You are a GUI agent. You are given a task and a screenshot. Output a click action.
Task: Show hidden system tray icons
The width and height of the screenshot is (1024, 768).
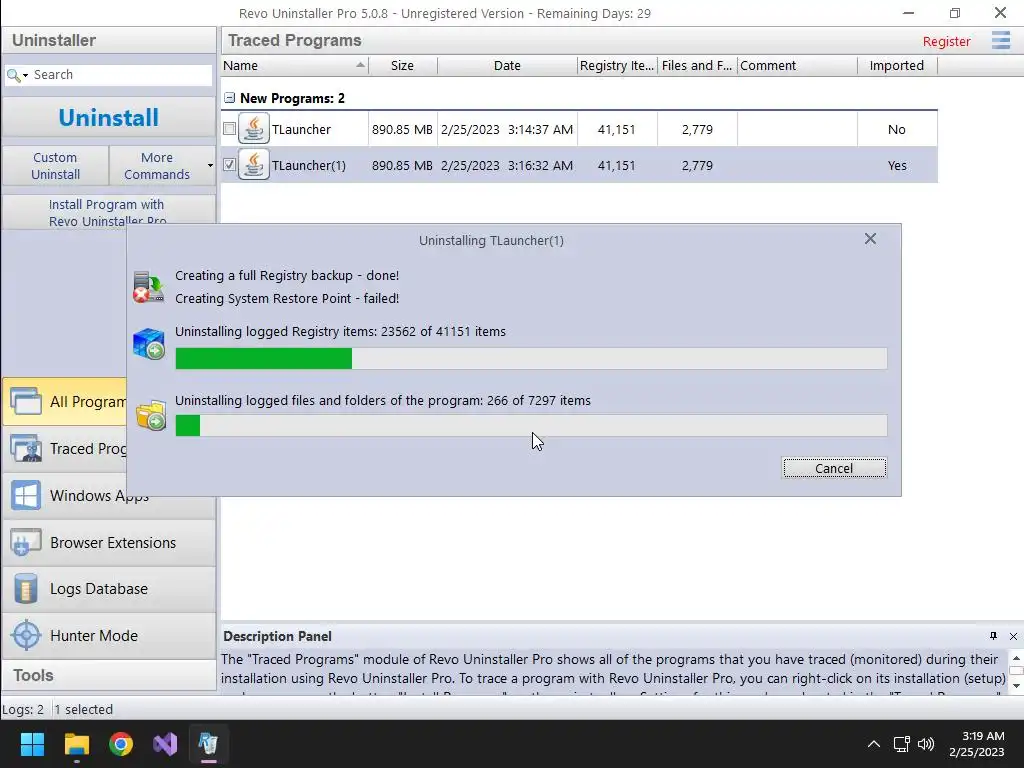pyautogui.click(x=873, y=744)
